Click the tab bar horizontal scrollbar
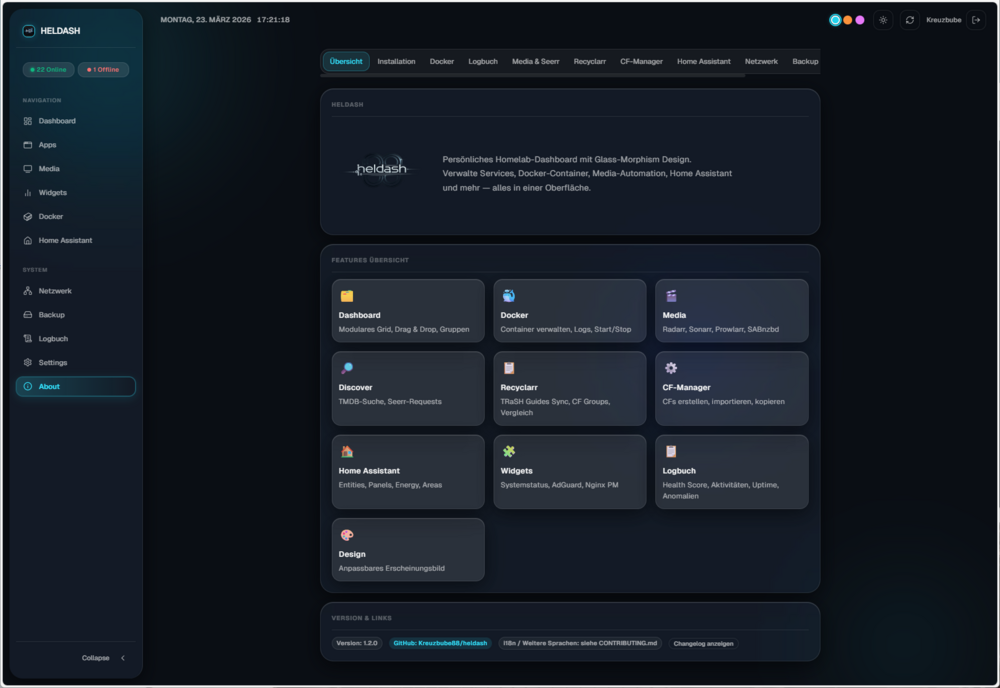Screen dimensions: 1000x688 tap(533, 75)
